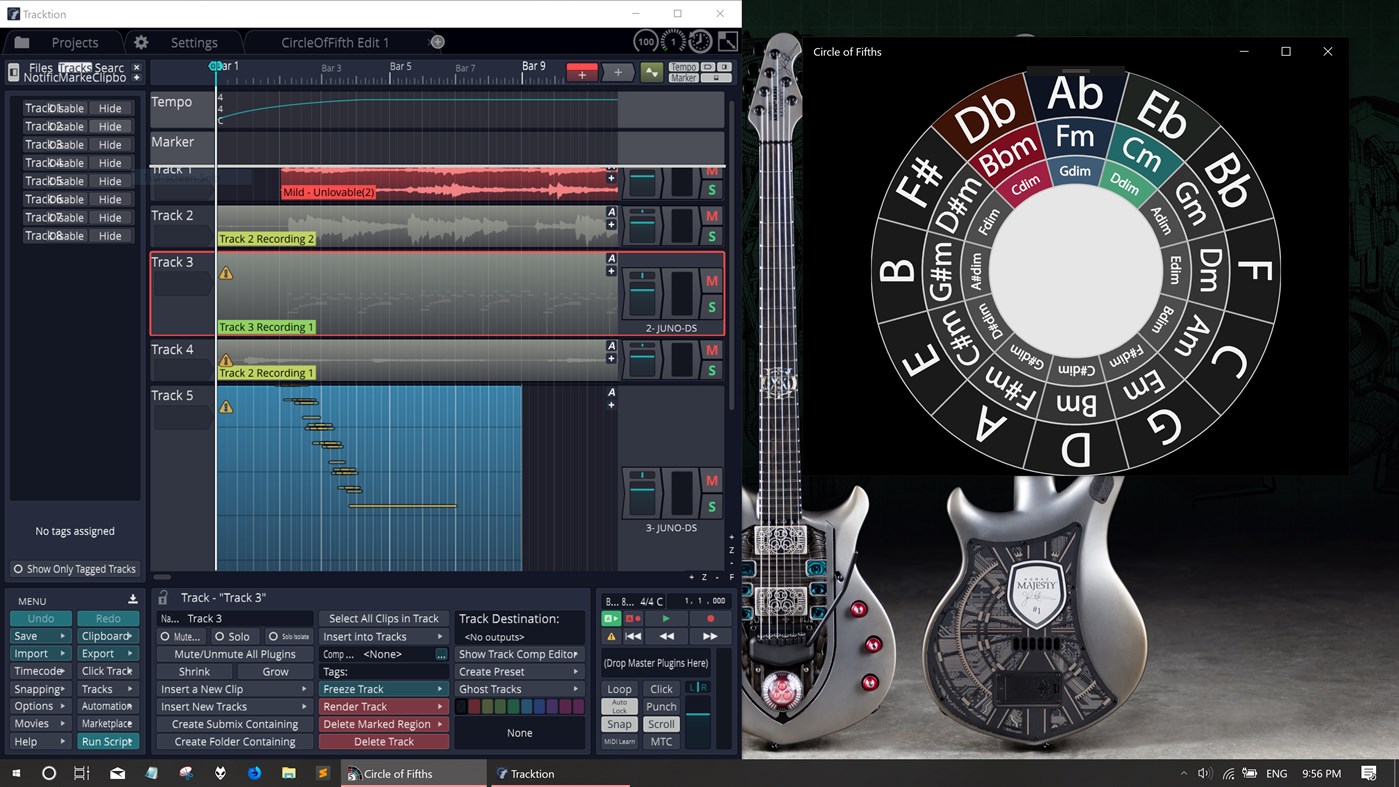The width and height of the screenshot is (1399, 787).
Task: Return to start with the skip-back button
Action: pos(633,636)
